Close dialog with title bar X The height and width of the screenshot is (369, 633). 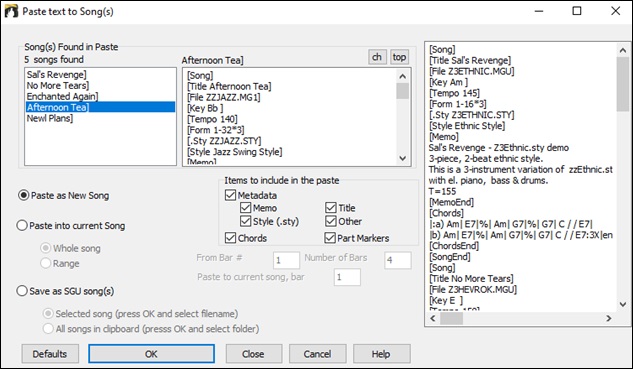coord(616,11)
